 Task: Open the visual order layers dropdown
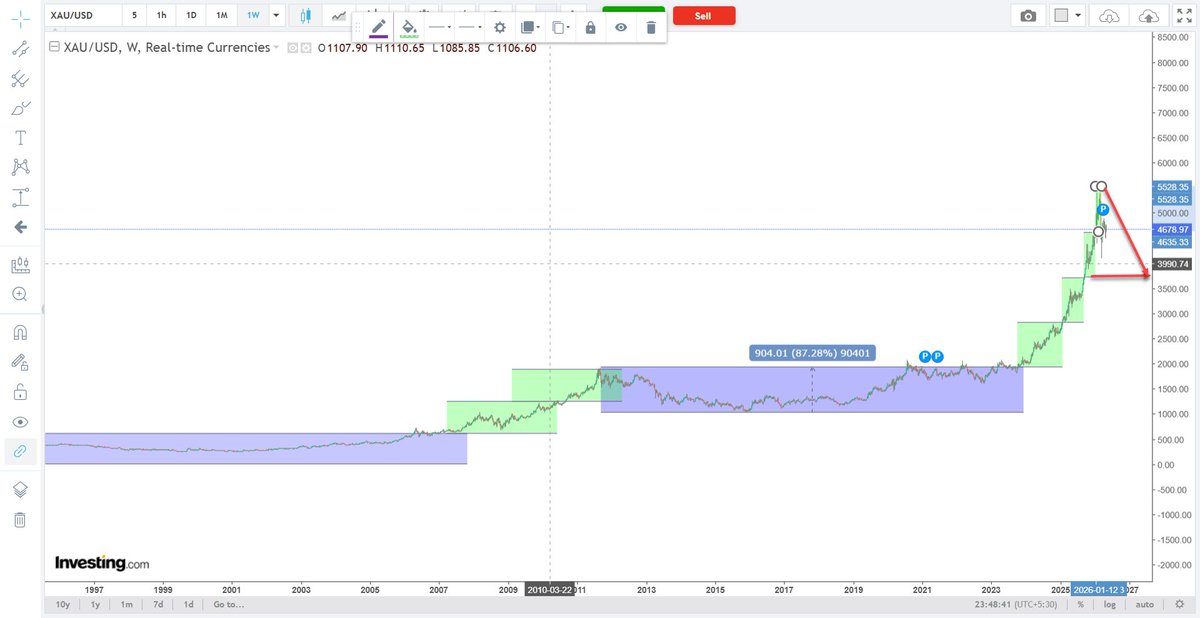coord(531,28)
